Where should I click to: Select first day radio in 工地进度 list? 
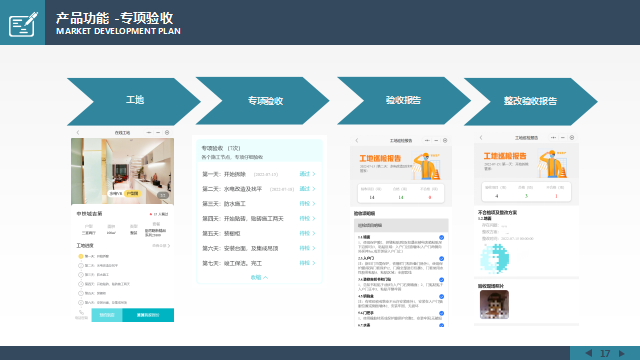[x=81, y=256]
